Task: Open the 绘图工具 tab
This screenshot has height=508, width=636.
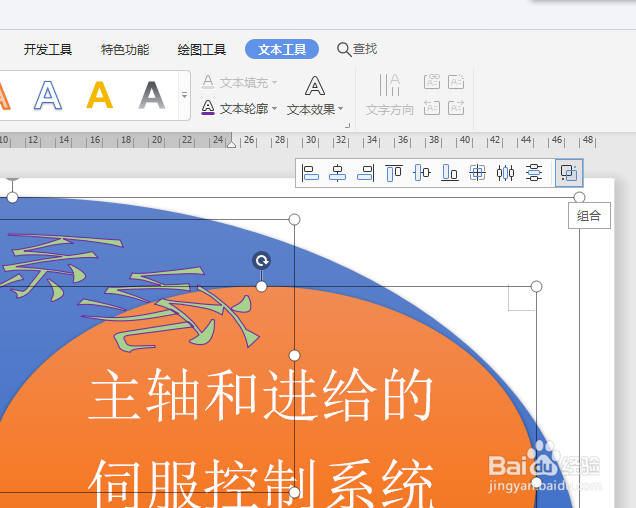Action: [202, 50]
